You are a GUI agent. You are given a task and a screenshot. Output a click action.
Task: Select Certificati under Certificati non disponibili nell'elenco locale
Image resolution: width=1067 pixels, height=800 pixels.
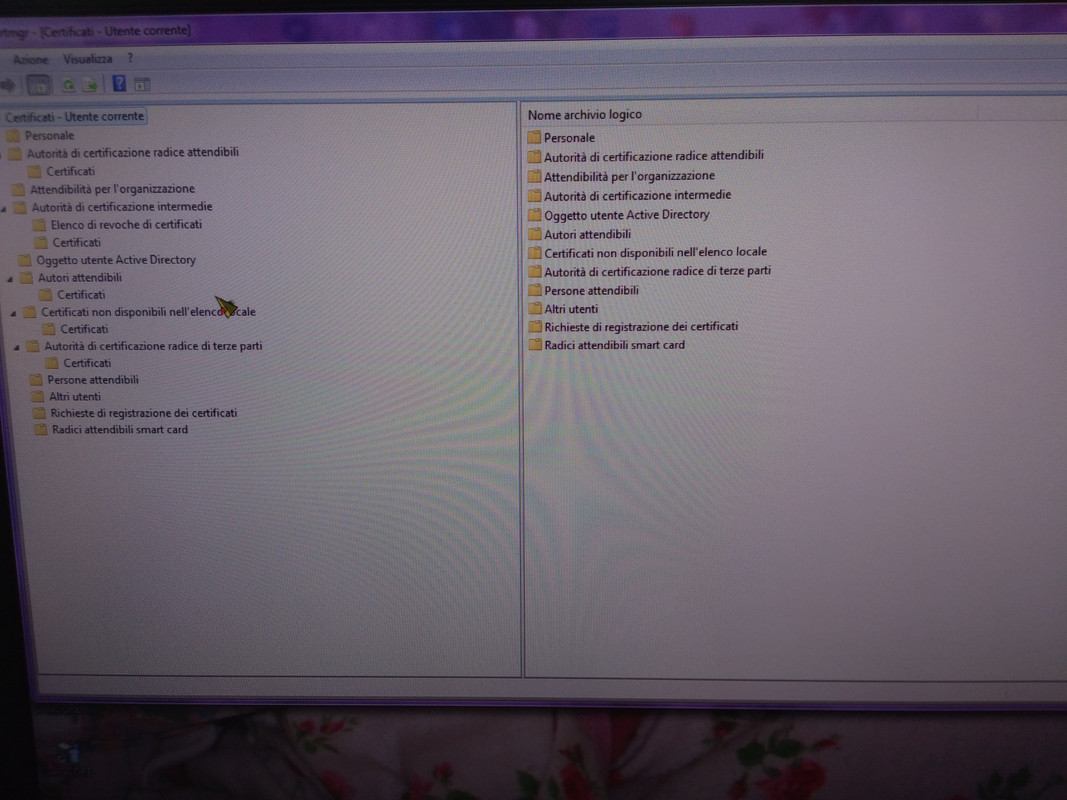coord(84,329)
